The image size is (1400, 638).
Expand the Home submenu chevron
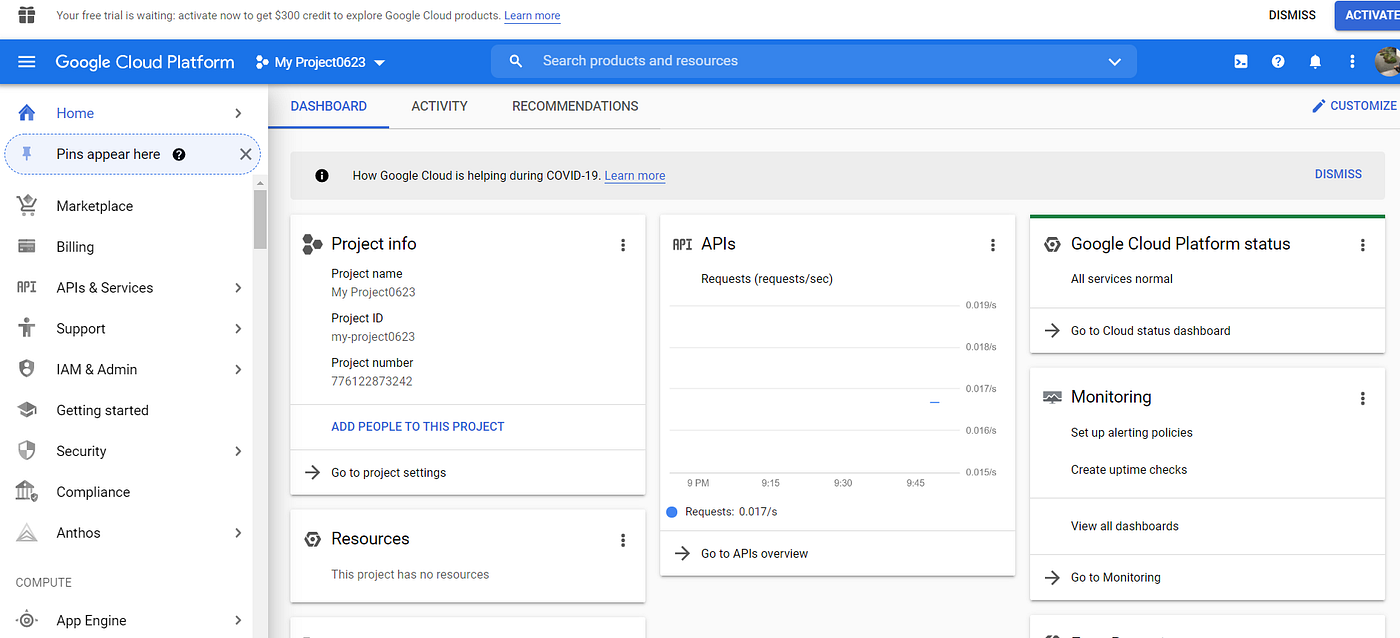(x=238, y=113)
